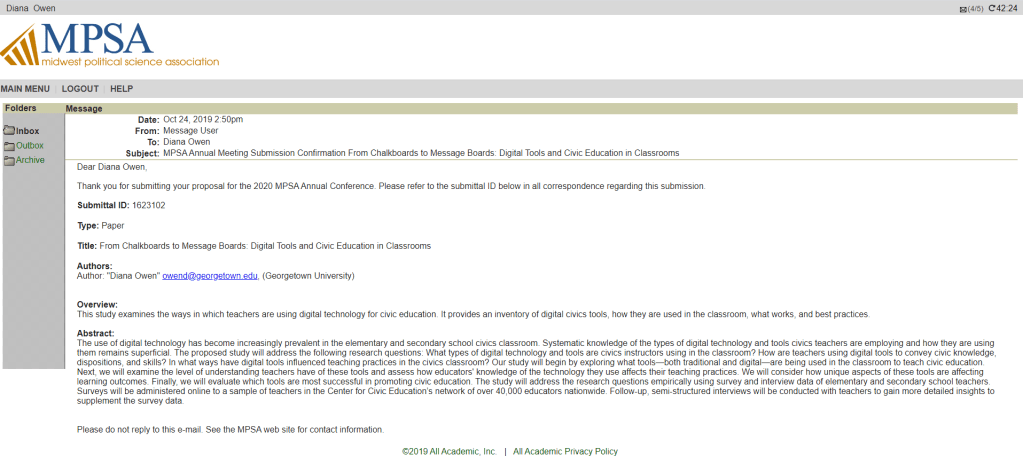1023x464 pixels.
Task: Click the Archive folder icon
Action: [x=9, y=160]
